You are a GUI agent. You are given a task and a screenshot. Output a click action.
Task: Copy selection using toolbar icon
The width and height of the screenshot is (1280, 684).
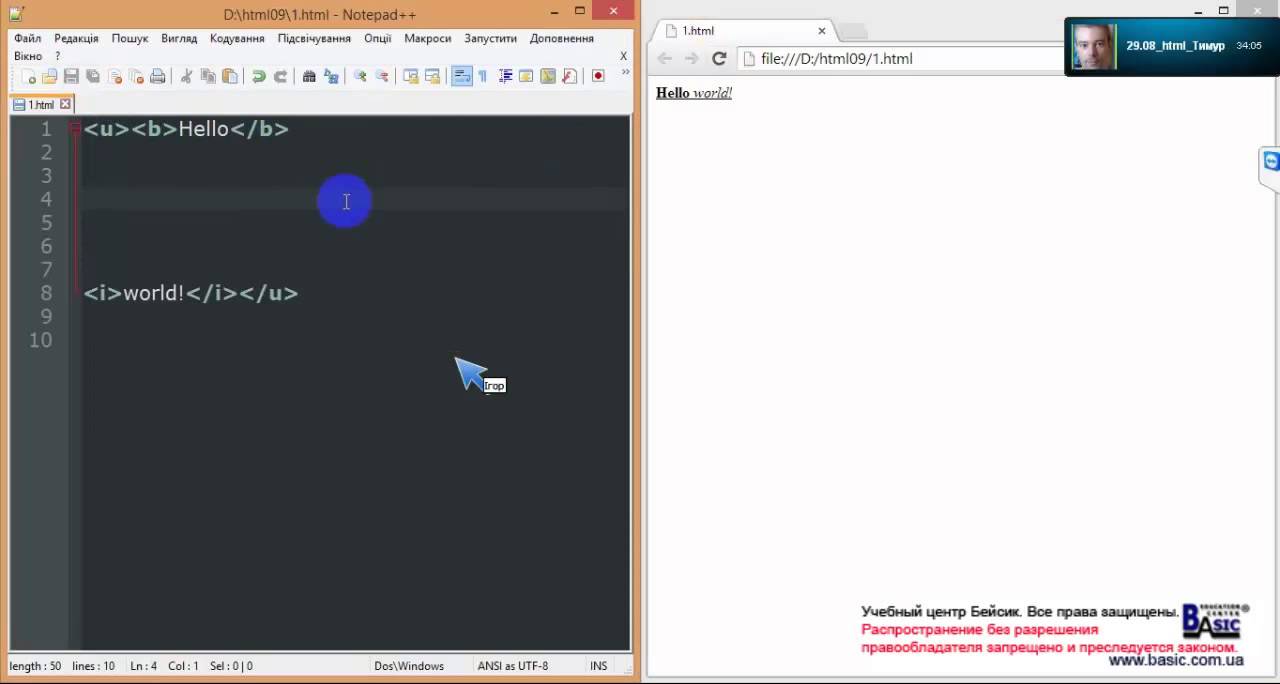pos(208,76)
